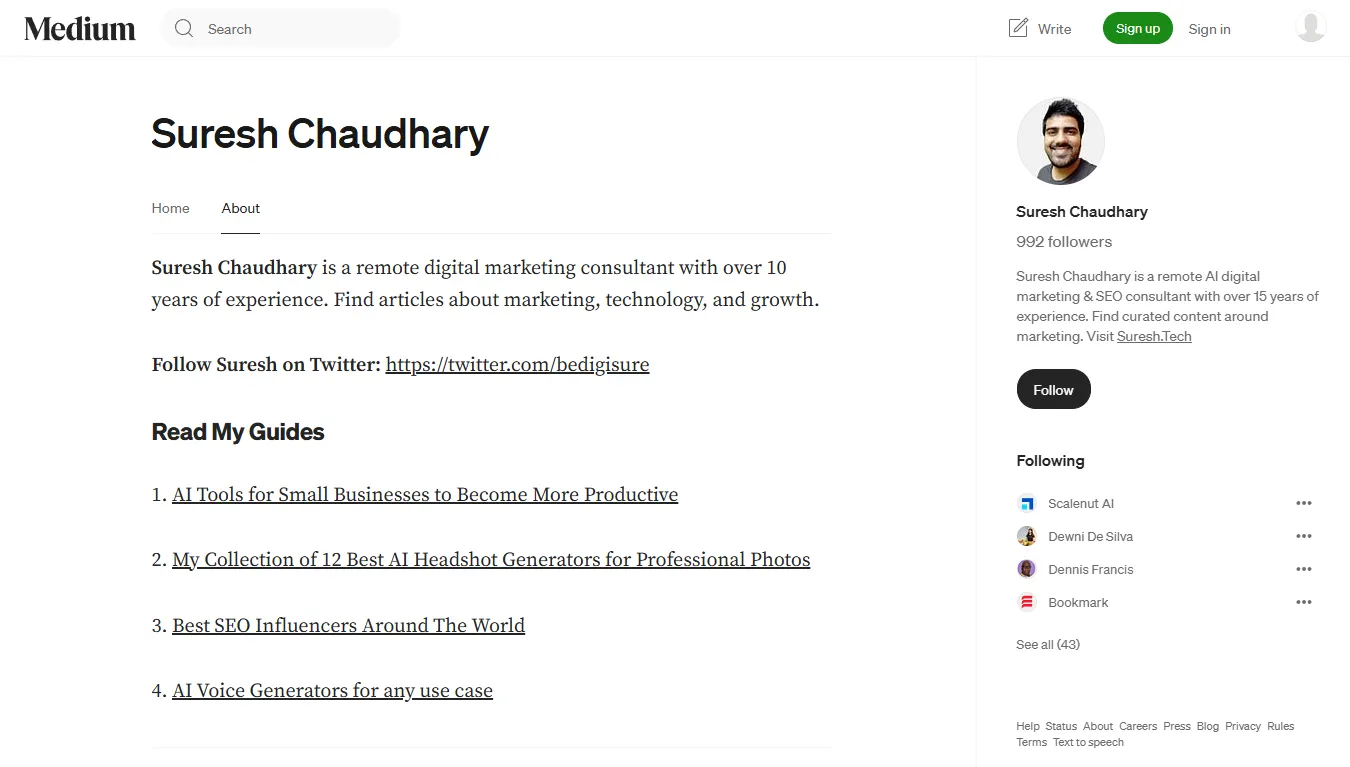Click See all (43) following
The width and height of the screenshot is (1350, 767).
pyautogui.click(x=1048, y=644)
